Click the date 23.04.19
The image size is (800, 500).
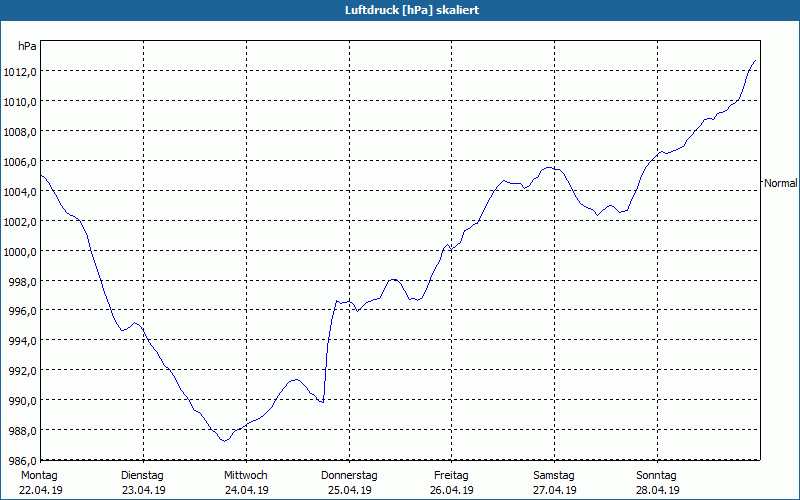tap(143, 490)
